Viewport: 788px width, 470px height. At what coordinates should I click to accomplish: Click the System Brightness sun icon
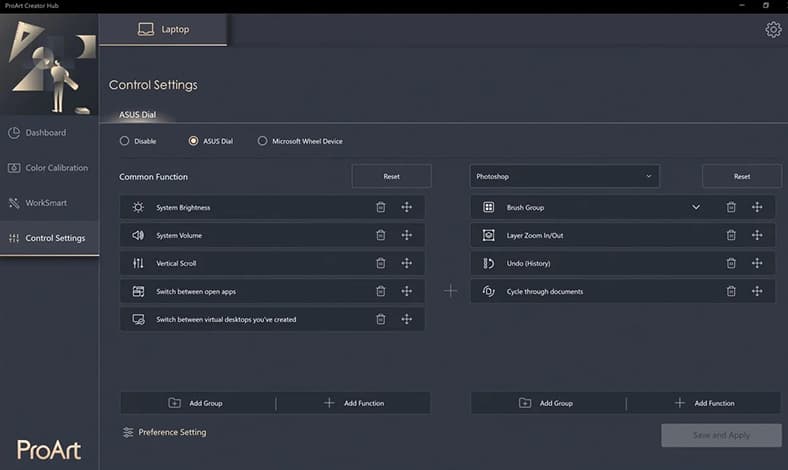[138, 207]
